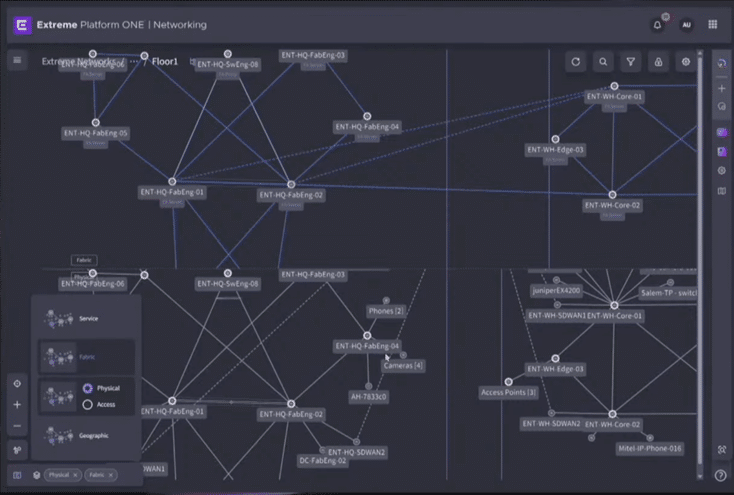
Task: Open the AU user avatar menu
Action: coord(686,25)
